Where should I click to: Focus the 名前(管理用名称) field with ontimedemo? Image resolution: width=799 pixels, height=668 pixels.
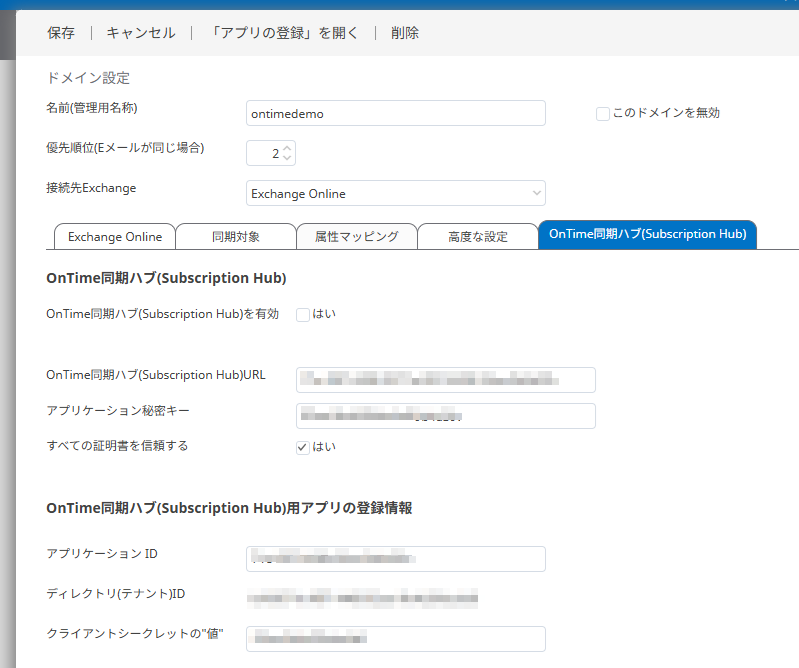[x=395, y=113]
